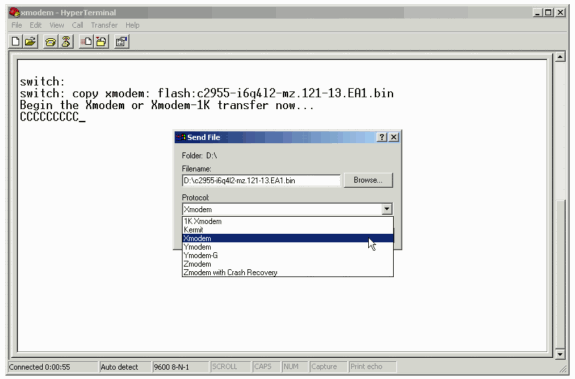
Task: Click the Browse... button
Action: coord(368,180)
